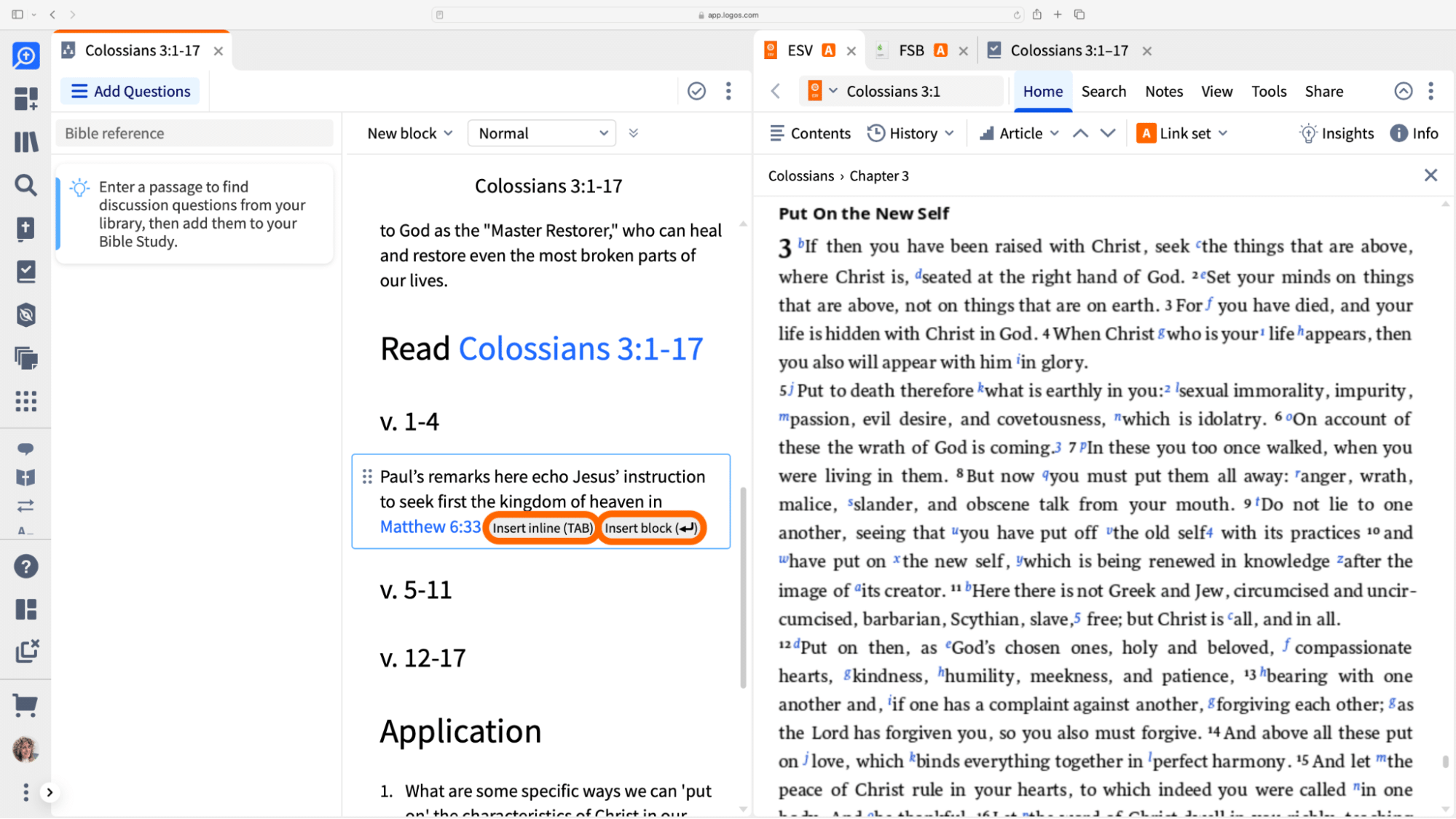Click the drag handle on the Matthew 6:33 block
This screenshot has width=1456, height=819.
point(367,477)
